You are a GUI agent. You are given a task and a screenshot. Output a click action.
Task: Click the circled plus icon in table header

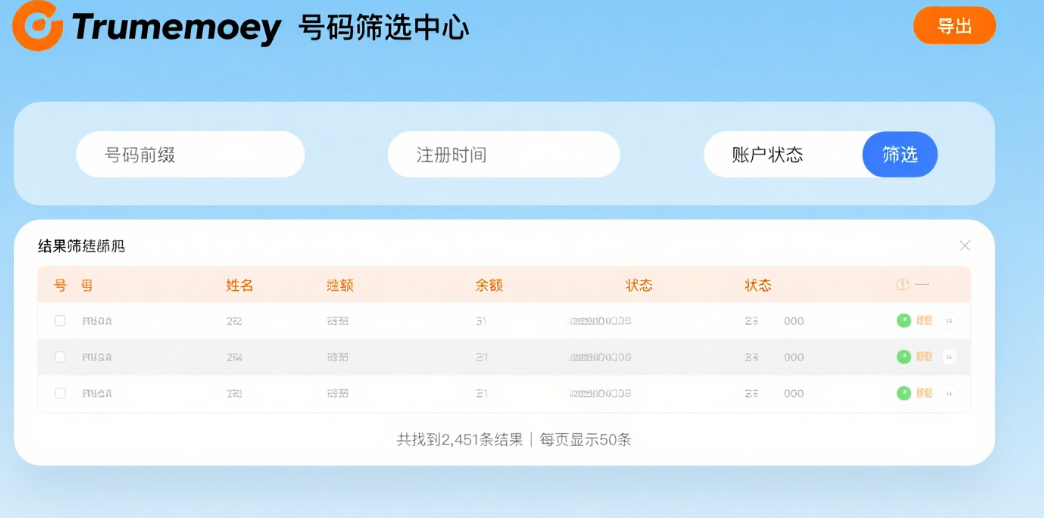point(903,285)
